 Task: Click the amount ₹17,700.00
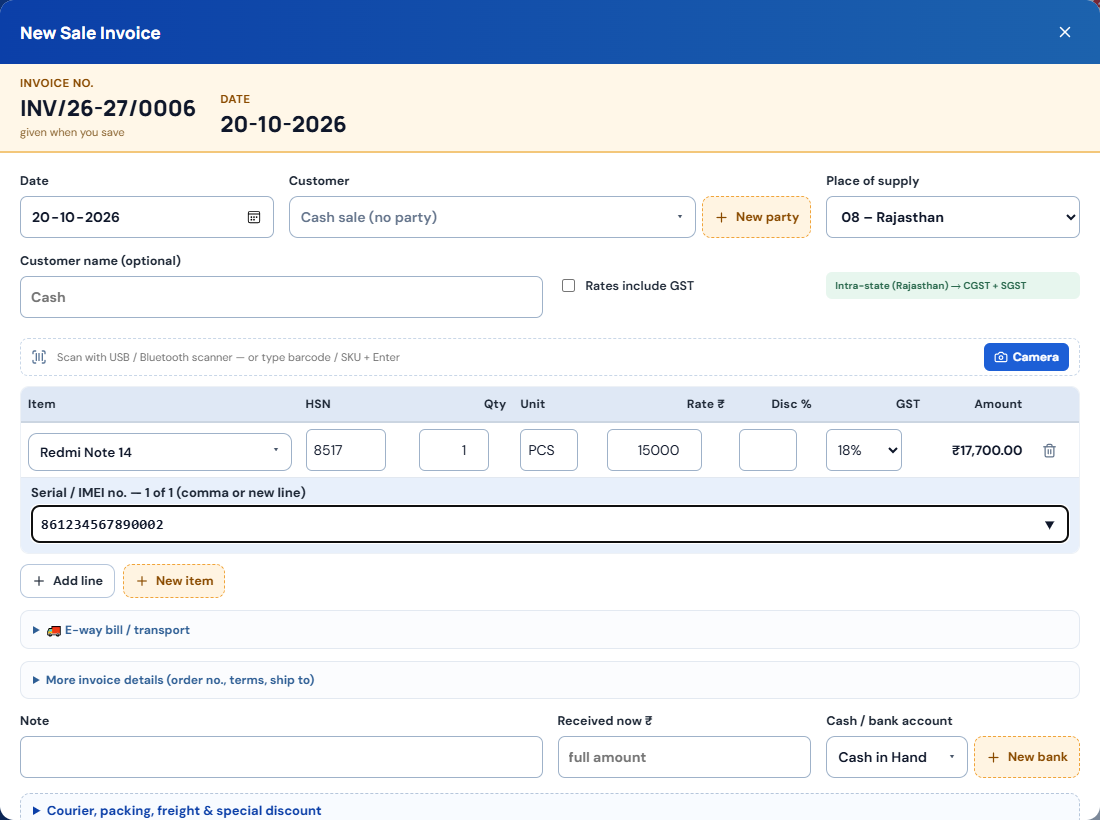986,450
